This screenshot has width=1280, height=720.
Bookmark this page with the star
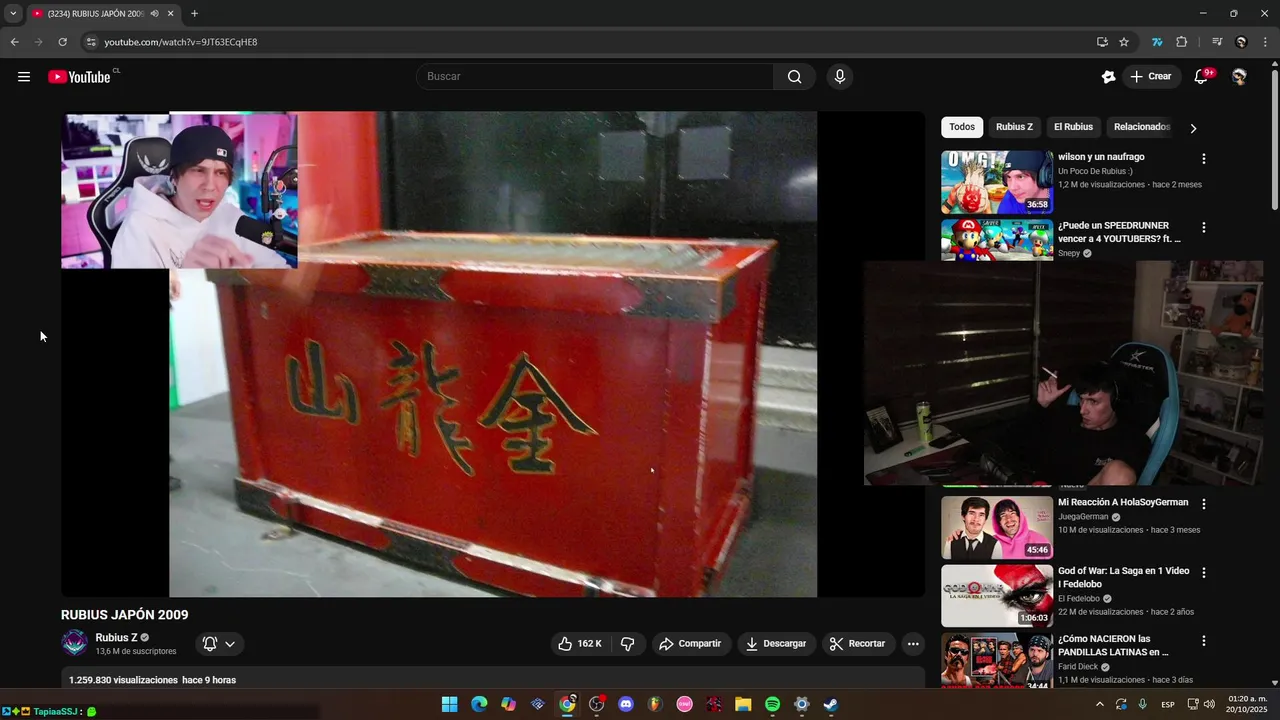point(1124,42)
